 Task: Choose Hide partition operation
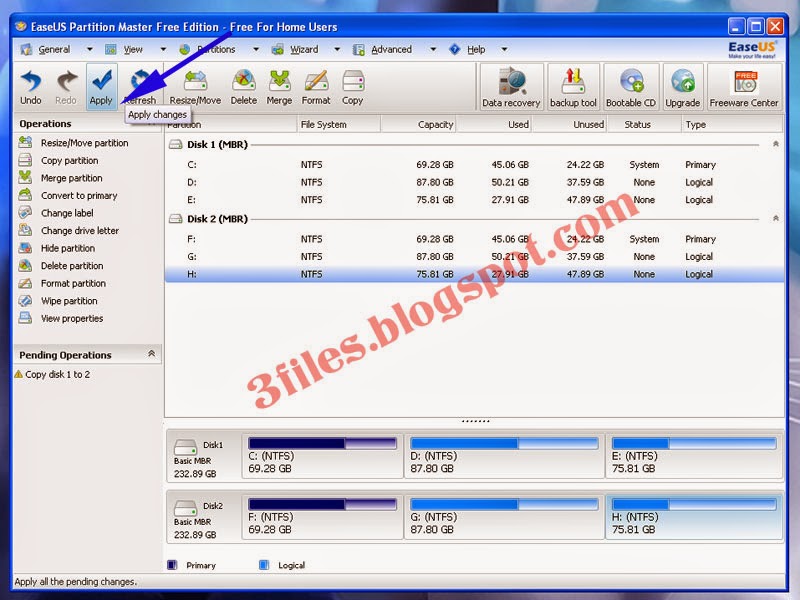coord(57,248)
